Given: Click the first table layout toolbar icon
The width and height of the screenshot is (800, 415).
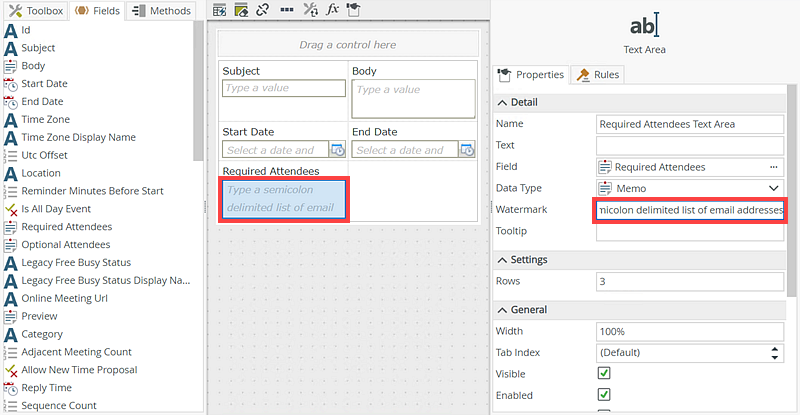Looking at the screenshot, I should [220, 10].
